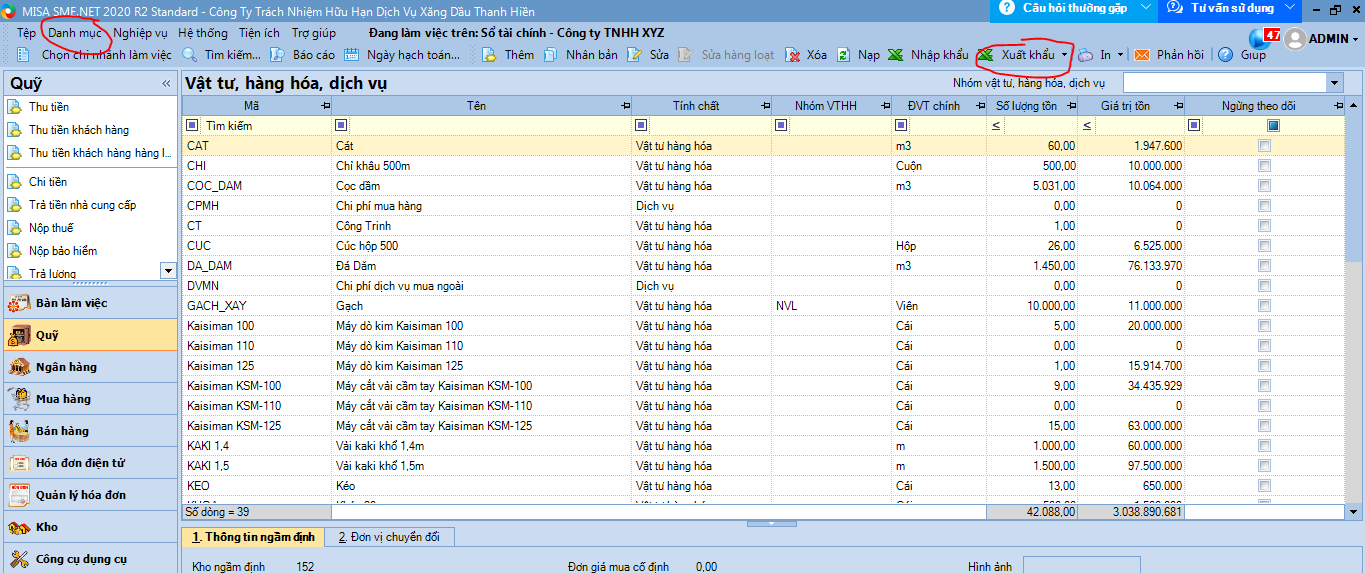Open the Nghiệp vụ menu
1365x573 pixels.
pos(140,32)
